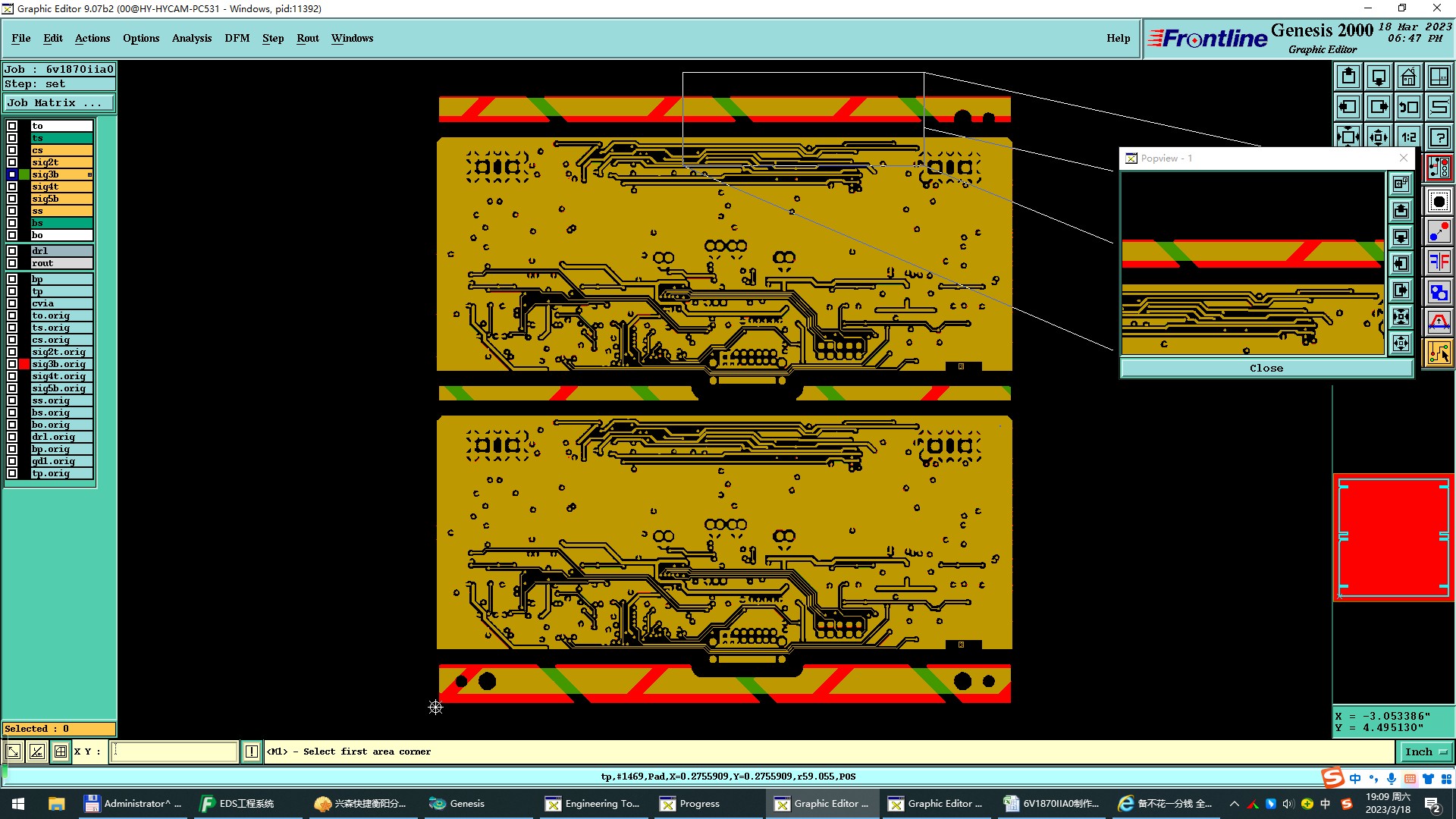
Task: Open the File menu
Action: click(21, 38)
